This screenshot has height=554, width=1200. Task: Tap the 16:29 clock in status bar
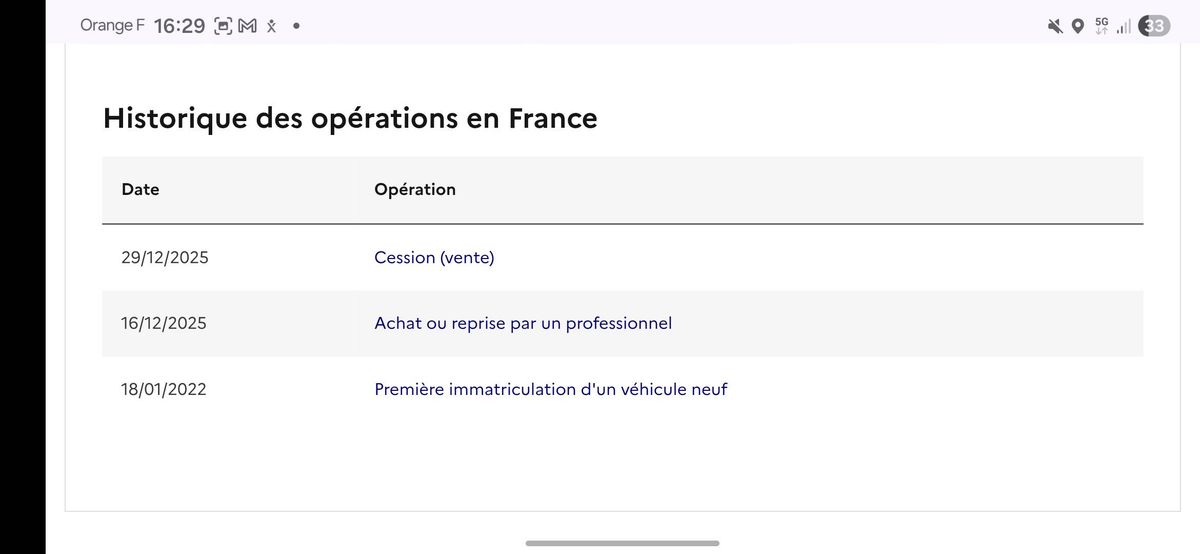click(180, 26)
